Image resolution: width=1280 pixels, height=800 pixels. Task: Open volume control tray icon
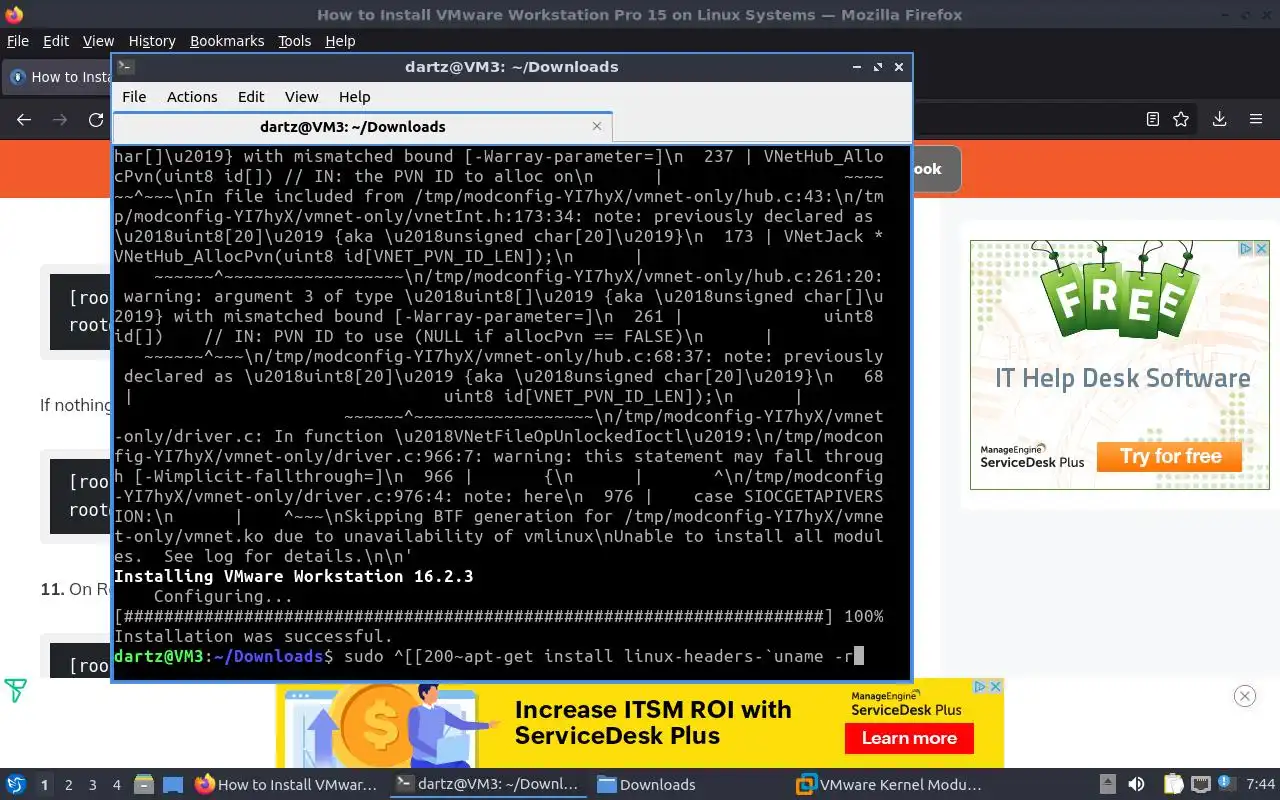(x=1136, y=784)
